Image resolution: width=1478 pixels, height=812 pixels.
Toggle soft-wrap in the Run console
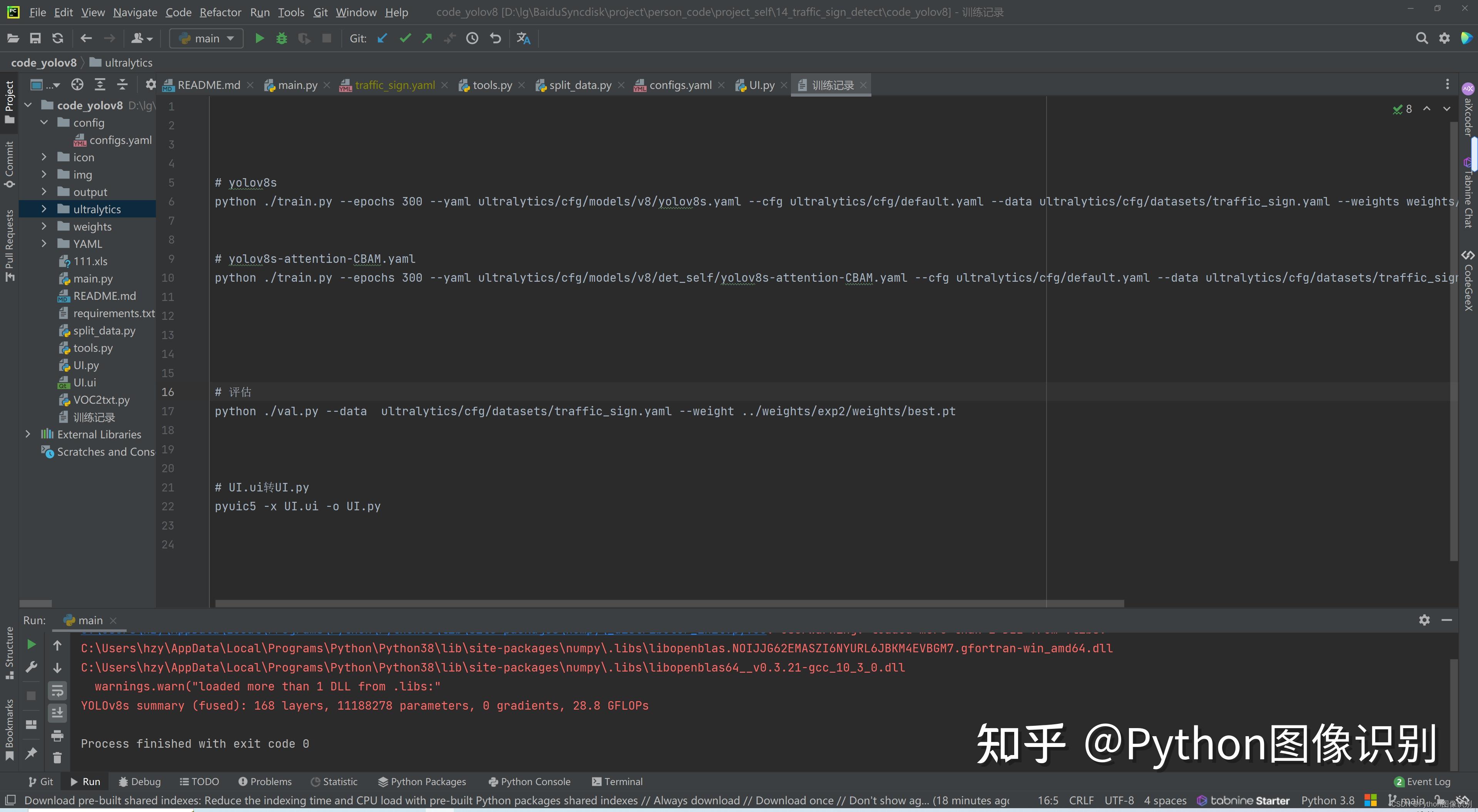click(x=57, y=690)
